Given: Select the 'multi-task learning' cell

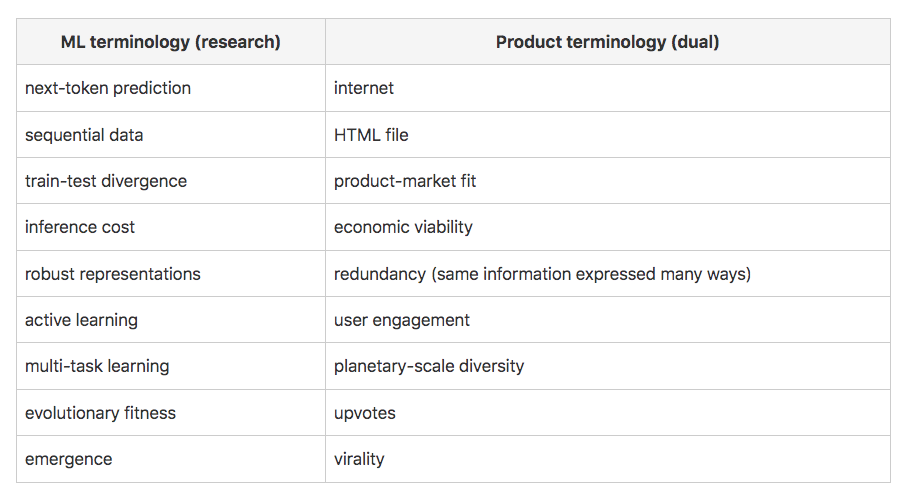Looking at the screenshot, I should pos(97,366).
